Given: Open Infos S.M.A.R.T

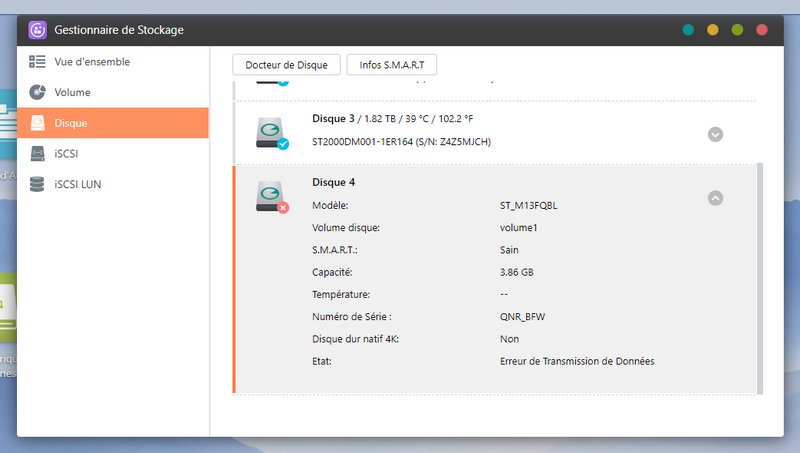Looking at the screenshot, I should coord(391,65).
